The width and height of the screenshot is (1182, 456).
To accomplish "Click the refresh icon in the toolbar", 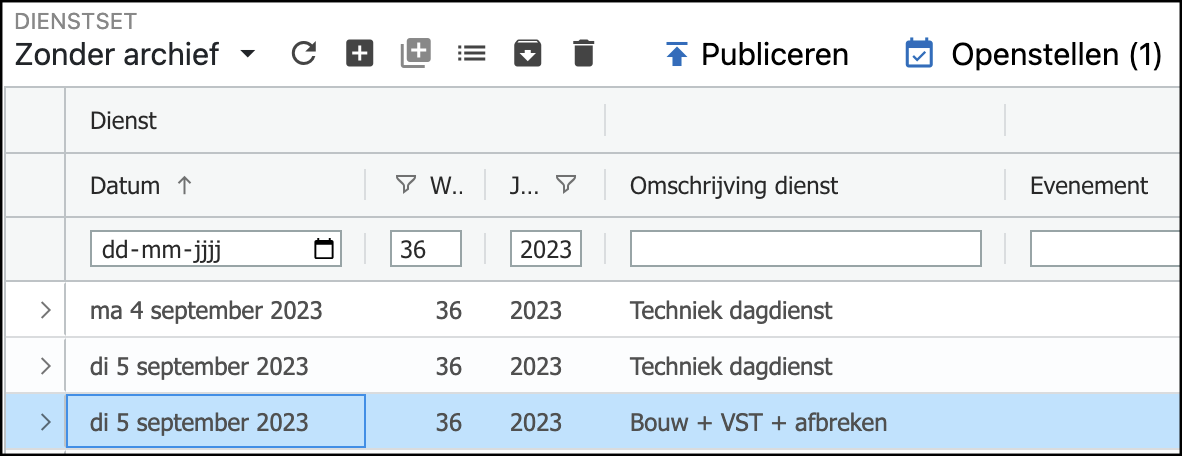I will click(x=304, y=54).
